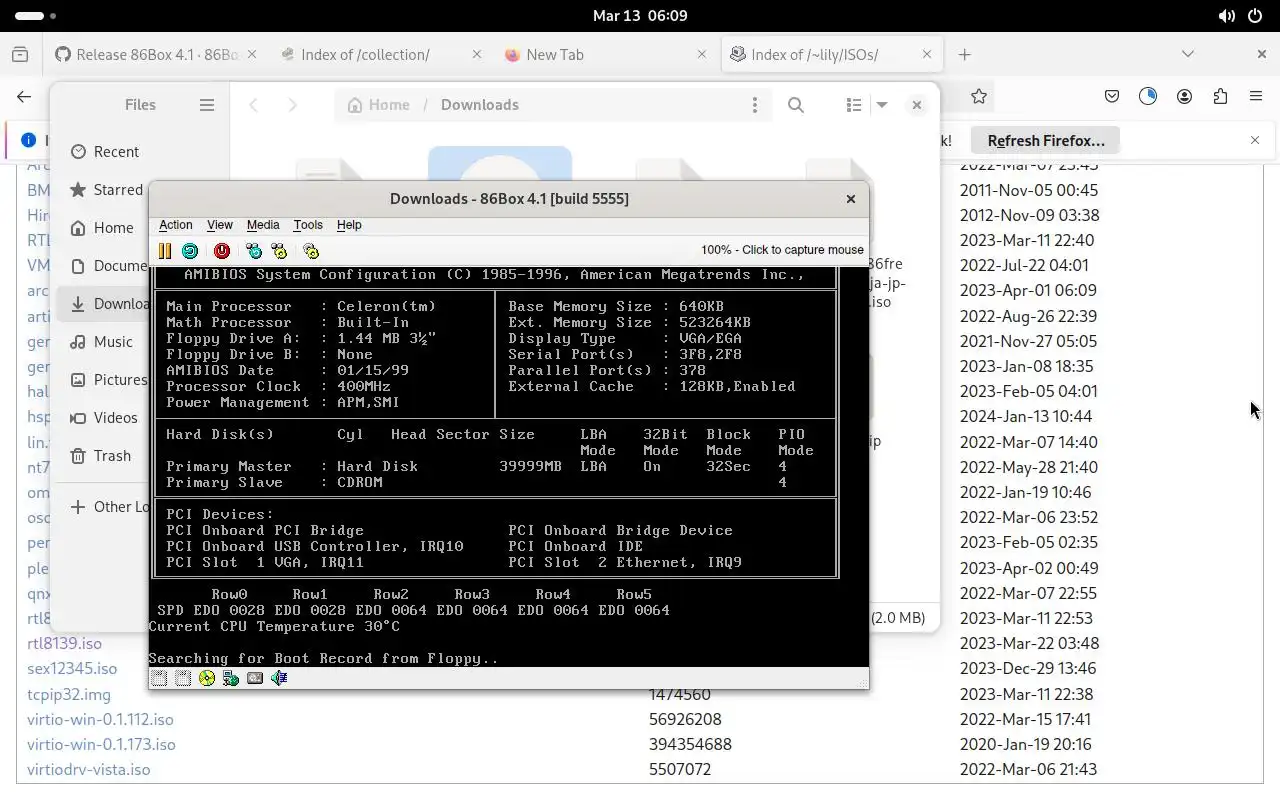Click first floppy drive icon in 86Box status bar
This screenshot has height=800, width=1280.
tap(159, 678)
